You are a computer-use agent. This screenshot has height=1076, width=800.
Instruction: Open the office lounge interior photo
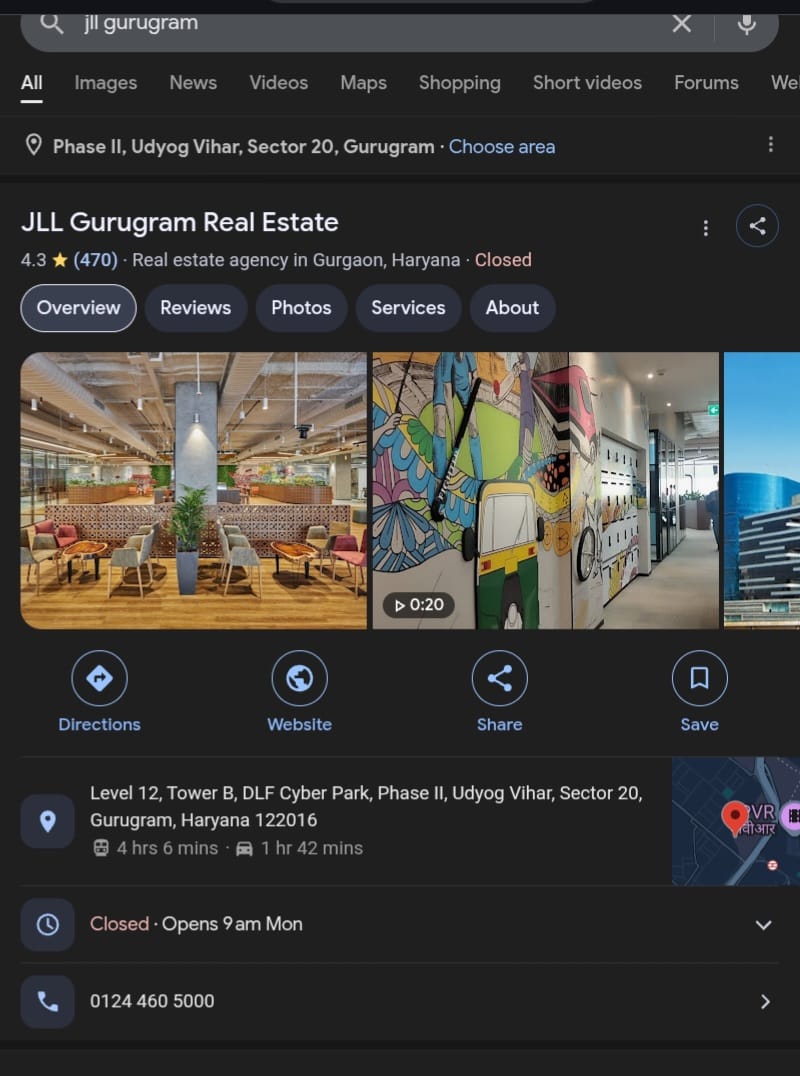click(194, 490)
